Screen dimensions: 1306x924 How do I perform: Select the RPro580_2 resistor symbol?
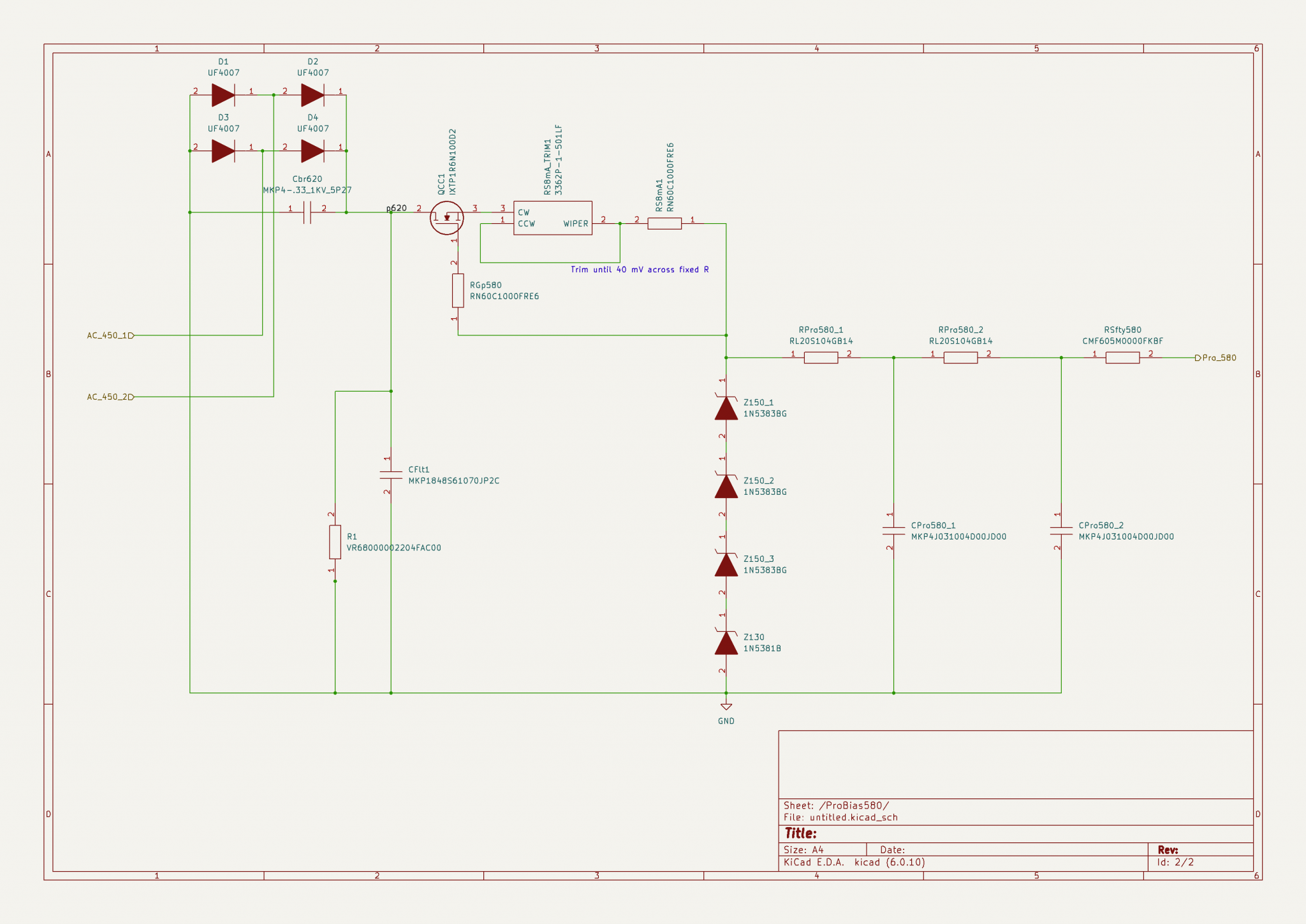(960, 358)
